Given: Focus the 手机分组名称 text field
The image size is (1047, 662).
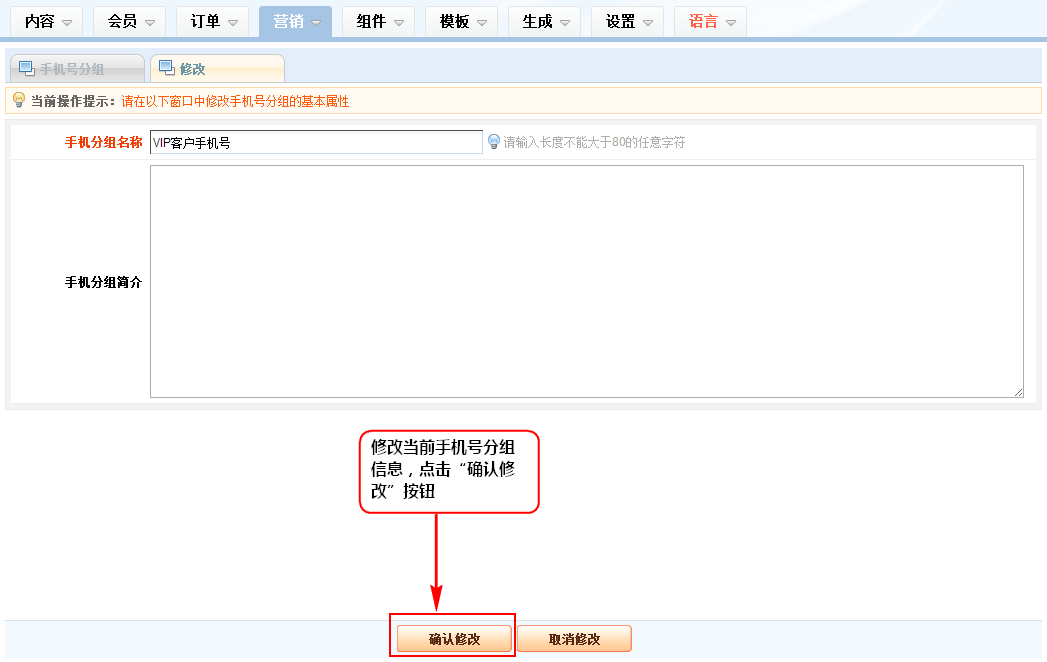Looking at the screenshot, I should tap(316, 143).
